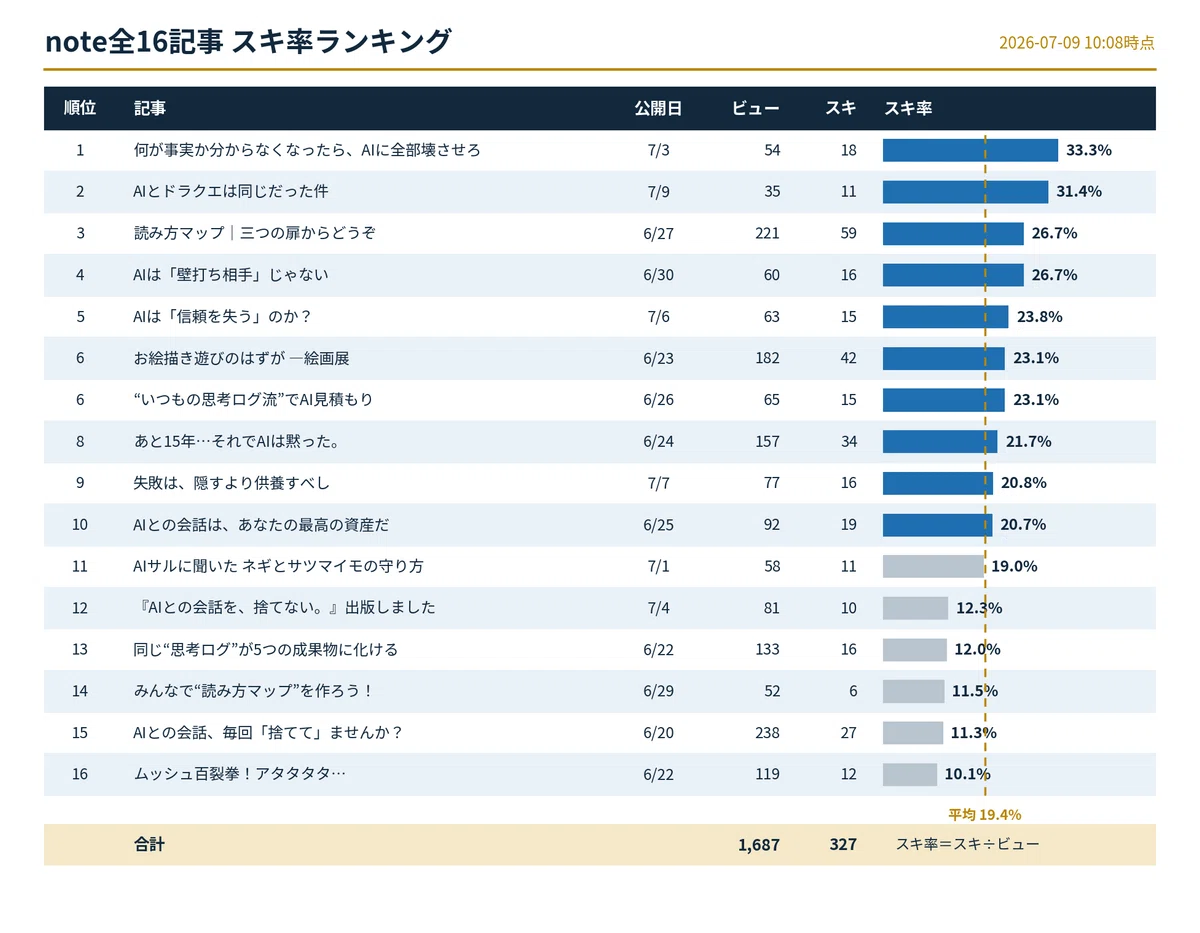The height and width of the screenshot is (933, 1200).
Task: Click the likes value '27'
Action: [849, 733]
